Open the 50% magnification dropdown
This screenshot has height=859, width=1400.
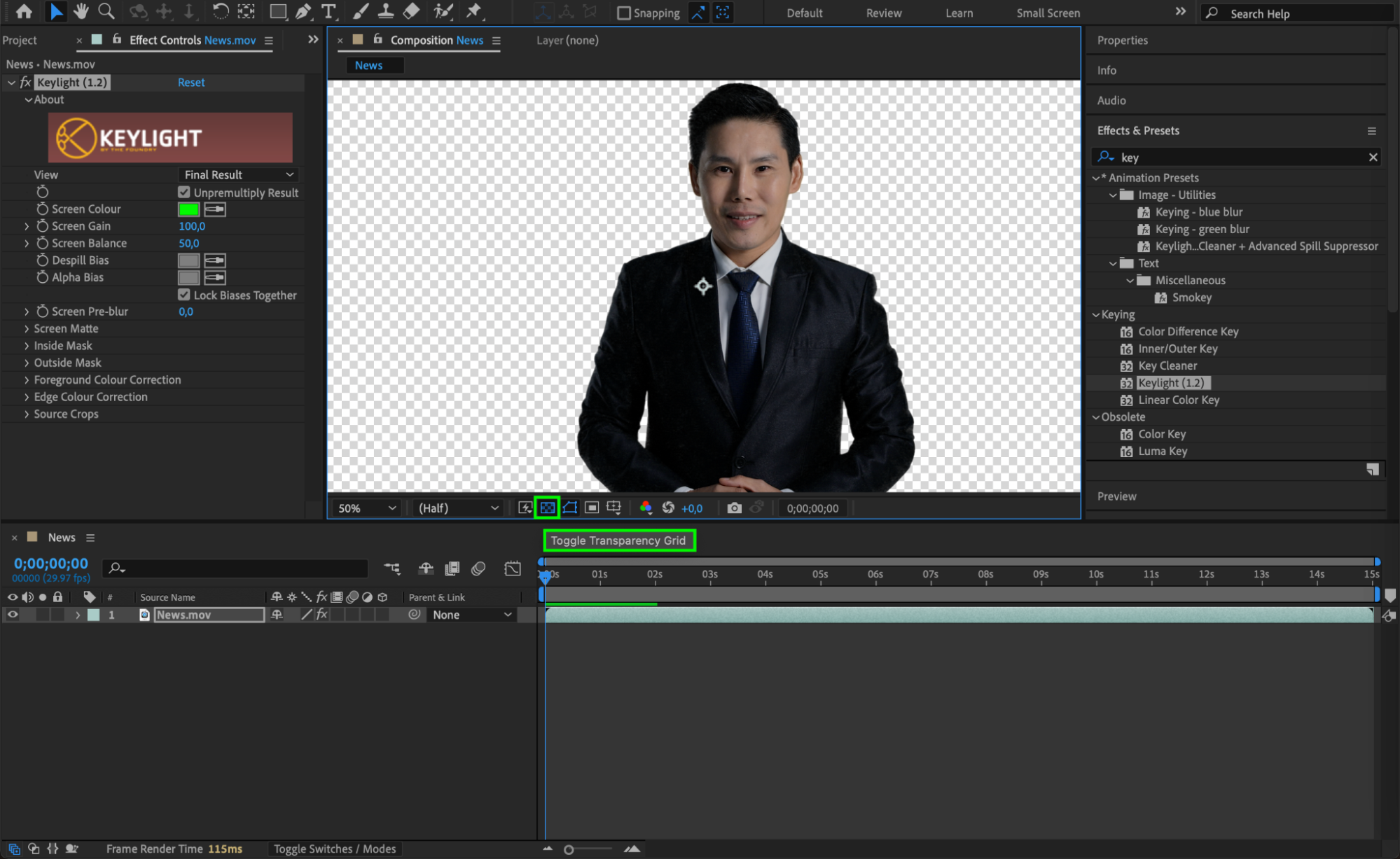tap(367, 508)
